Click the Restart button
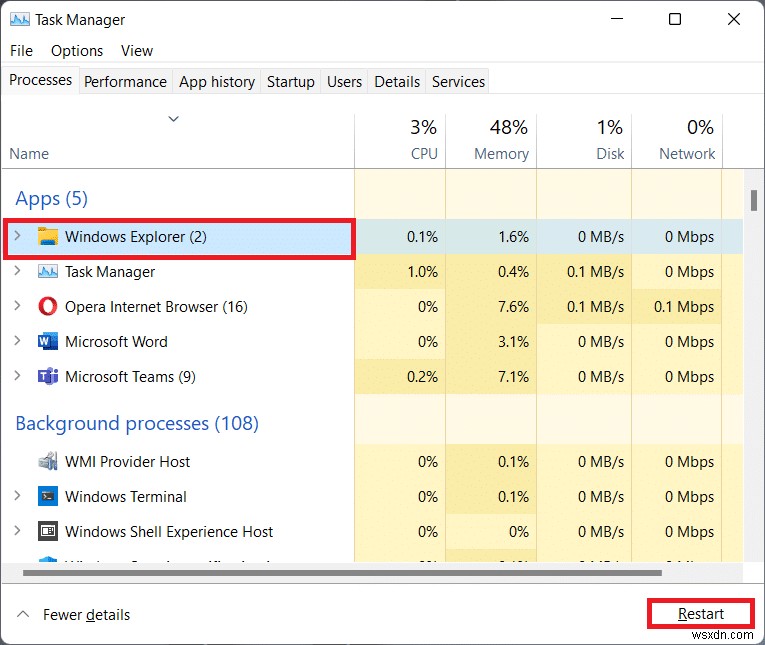 click(x=700, y=614)
